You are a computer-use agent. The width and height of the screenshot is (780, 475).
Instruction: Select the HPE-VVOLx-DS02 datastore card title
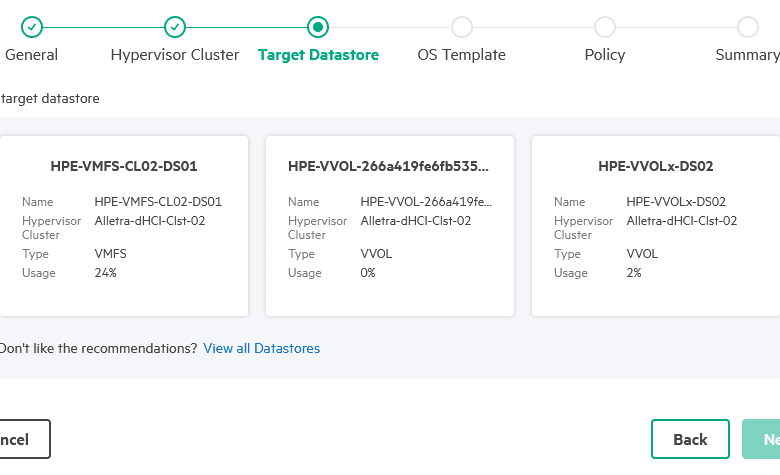coord(656,166)
